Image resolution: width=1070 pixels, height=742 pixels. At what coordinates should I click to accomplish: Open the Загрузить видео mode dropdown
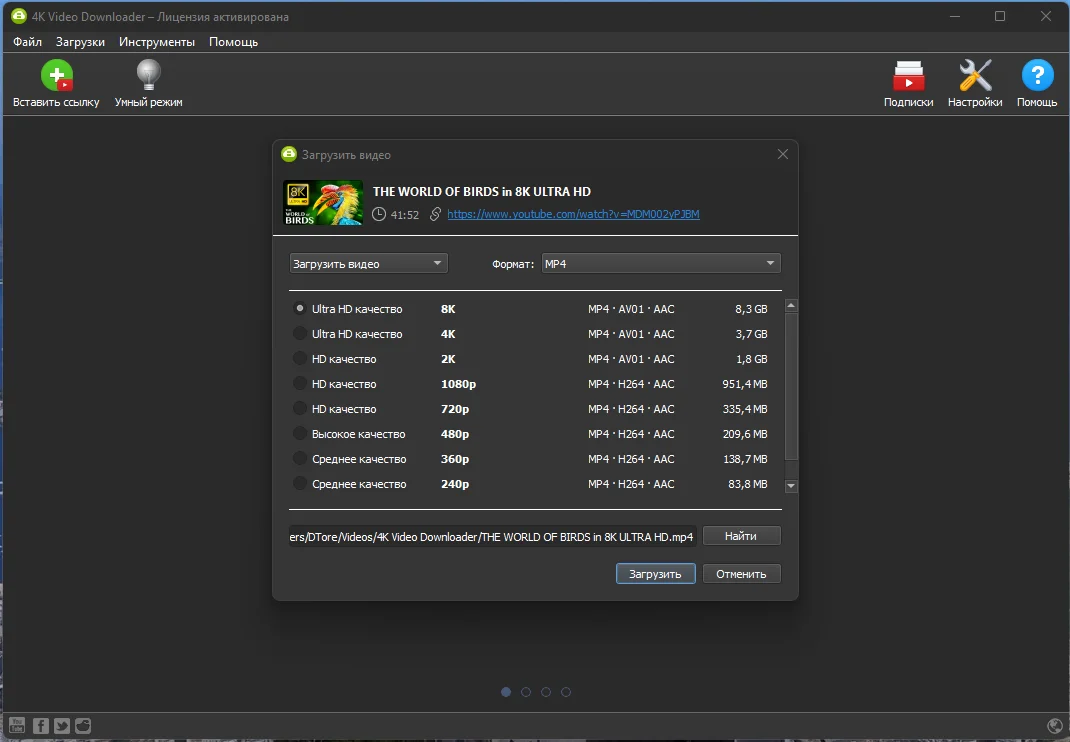point(368,263)
